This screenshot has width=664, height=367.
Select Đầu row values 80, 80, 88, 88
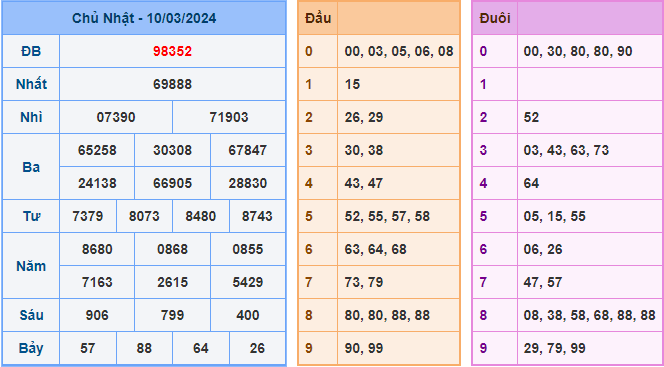click(x=387, y=315)
